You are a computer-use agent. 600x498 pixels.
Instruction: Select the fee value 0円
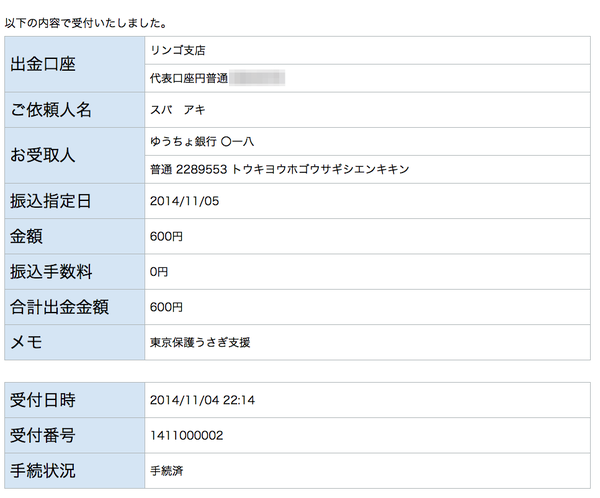pos(159,272)
